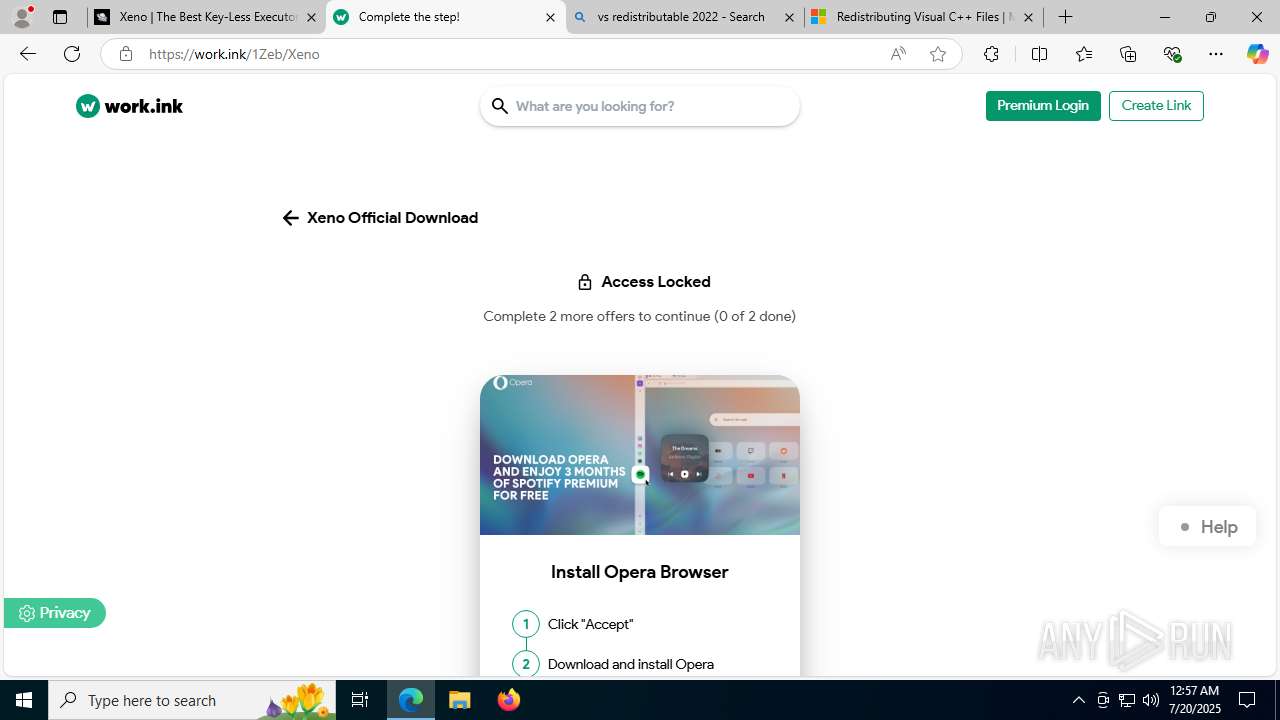Open File Explorer from the taskbar
1280x720 pixels.
point(460,700)
